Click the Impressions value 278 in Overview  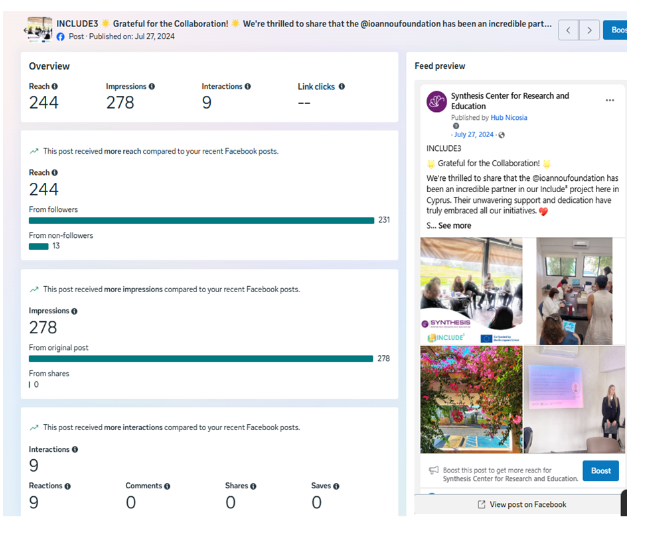120,103
